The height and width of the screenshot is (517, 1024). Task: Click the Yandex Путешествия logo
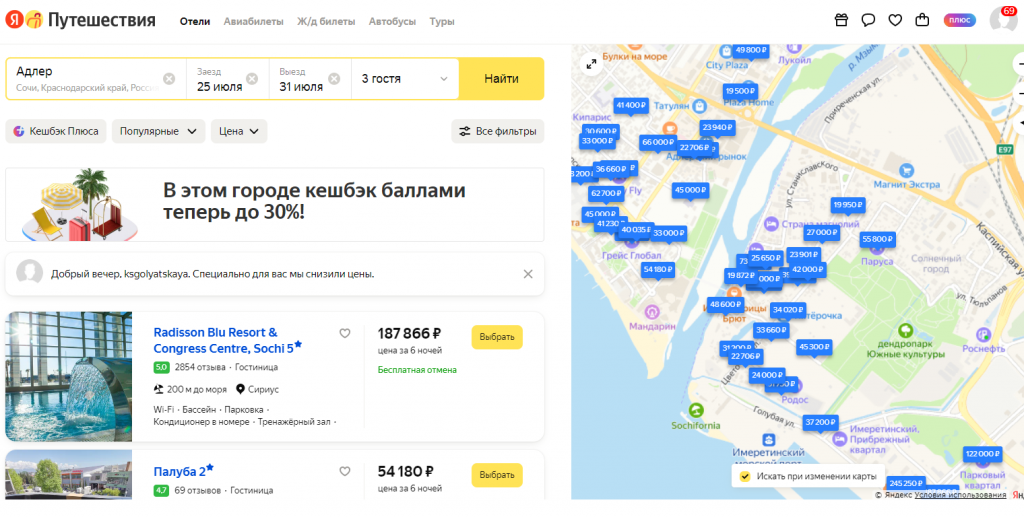pos(80,21)
